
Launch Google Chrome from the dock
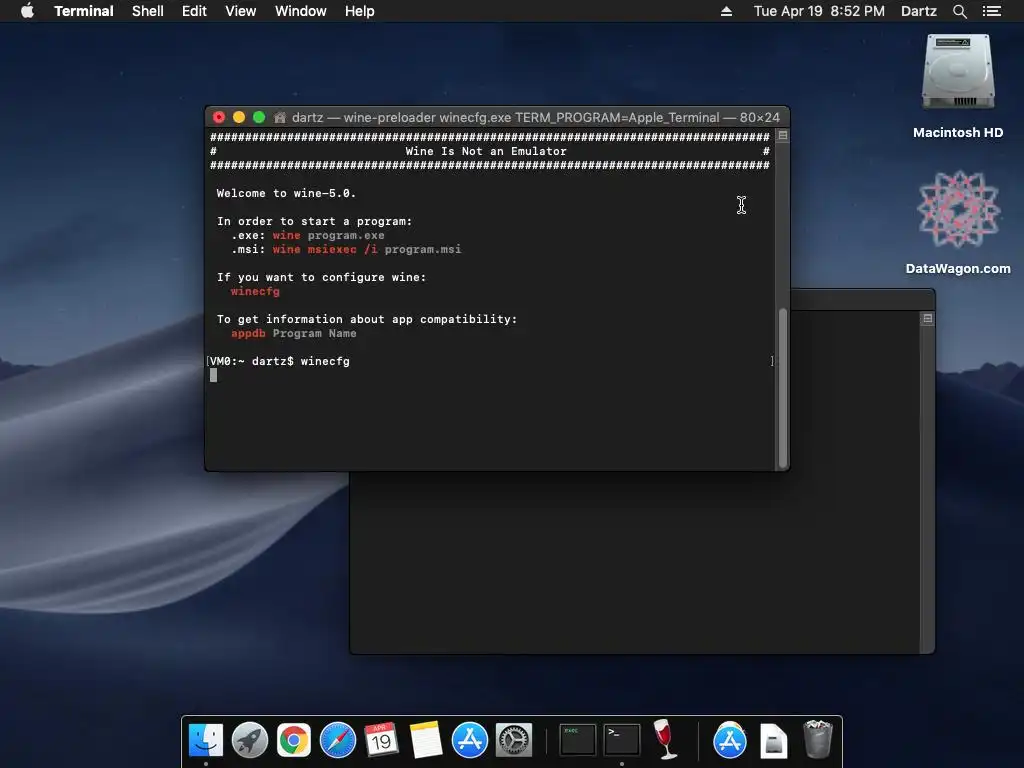tap(294, 740)
